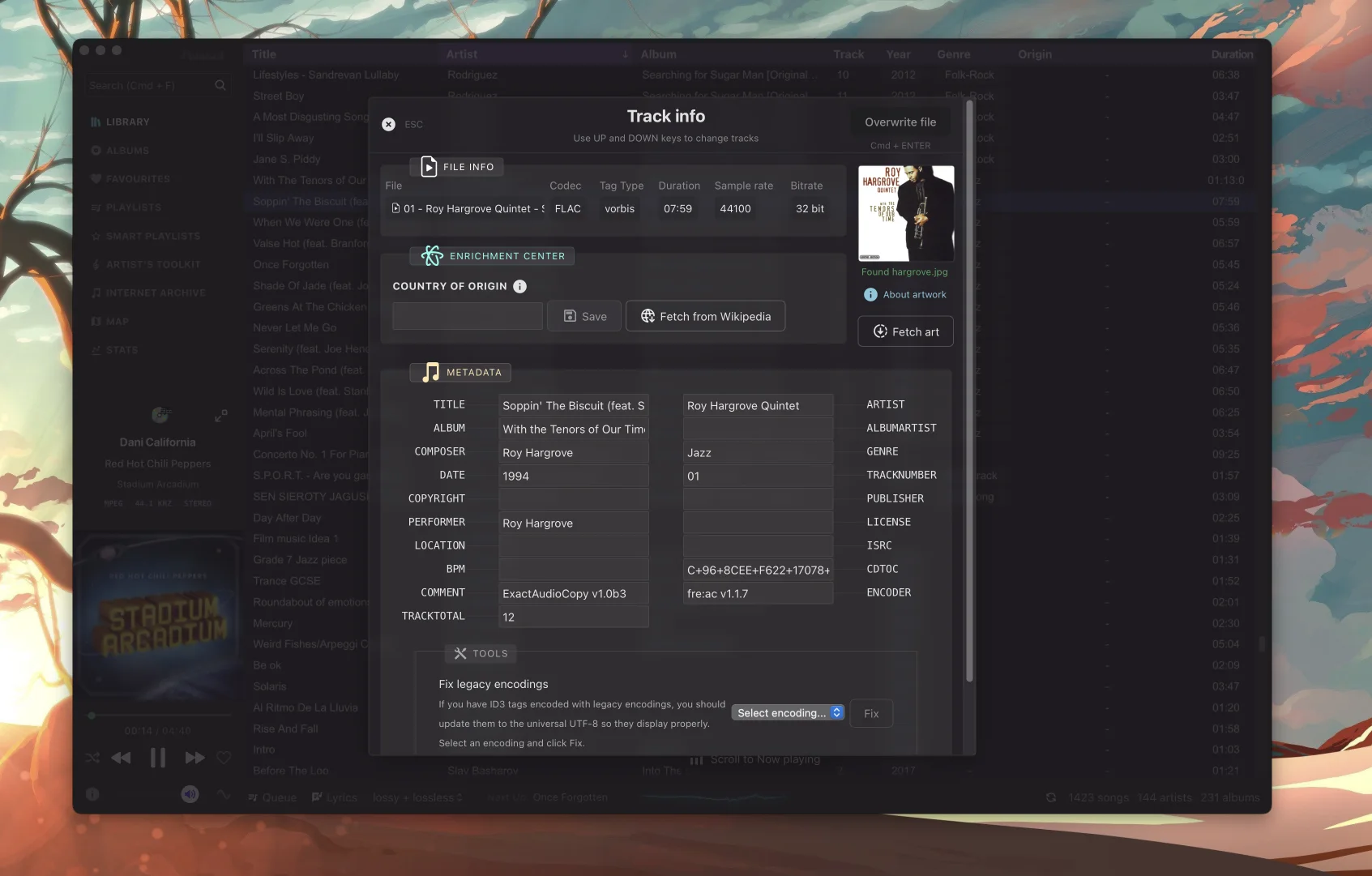The height and width of the screenshot is (876, 1372).
Task: Close Track info with the X icon
Action: 388,124
